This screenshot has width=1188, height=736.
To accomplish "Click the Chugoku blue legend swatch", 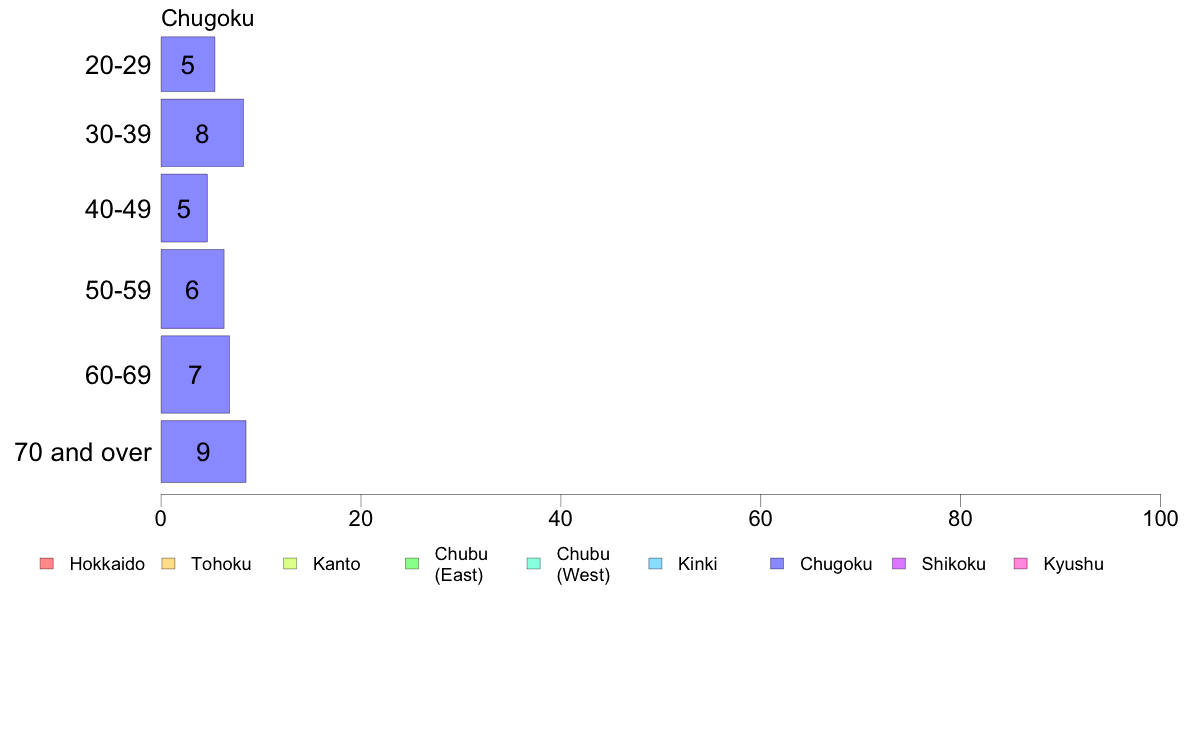I will [x=777, y=563].
